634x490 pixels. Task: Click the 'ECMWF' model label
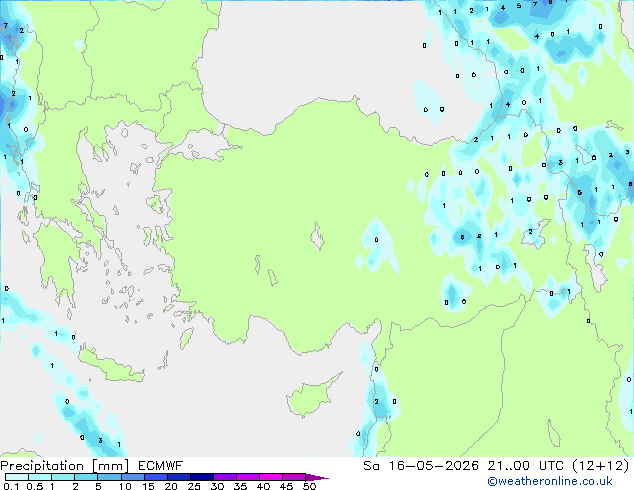click(160, 466)
